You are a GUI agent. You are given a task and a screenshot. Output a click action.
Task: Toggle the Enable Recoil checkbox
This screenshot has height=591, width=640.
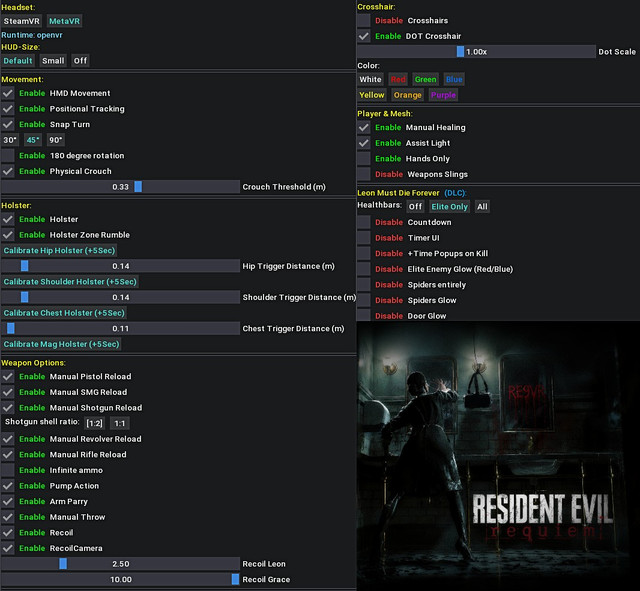click(x=8, y=532)
